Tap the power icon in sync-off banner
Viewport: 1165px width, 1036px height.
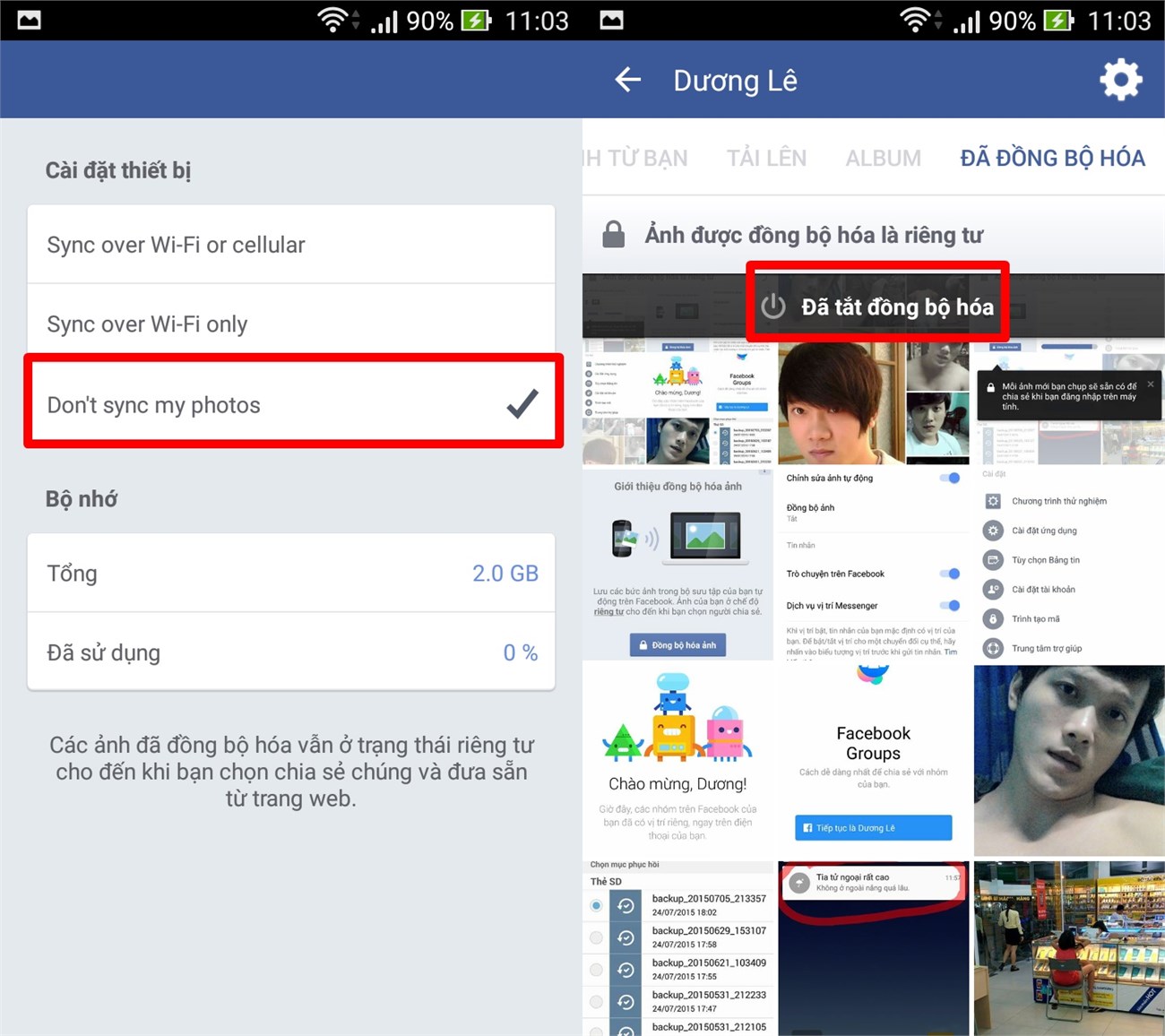(x=773, y=306)
